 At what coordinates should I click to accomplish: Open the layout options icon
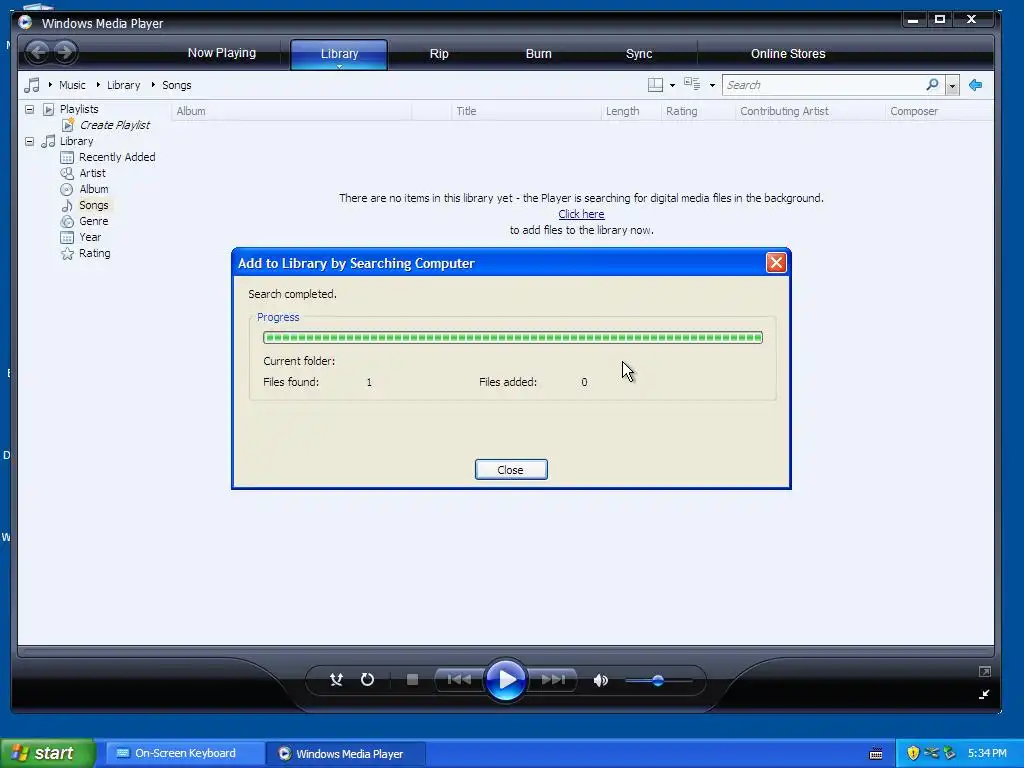[x=655, y=85]
